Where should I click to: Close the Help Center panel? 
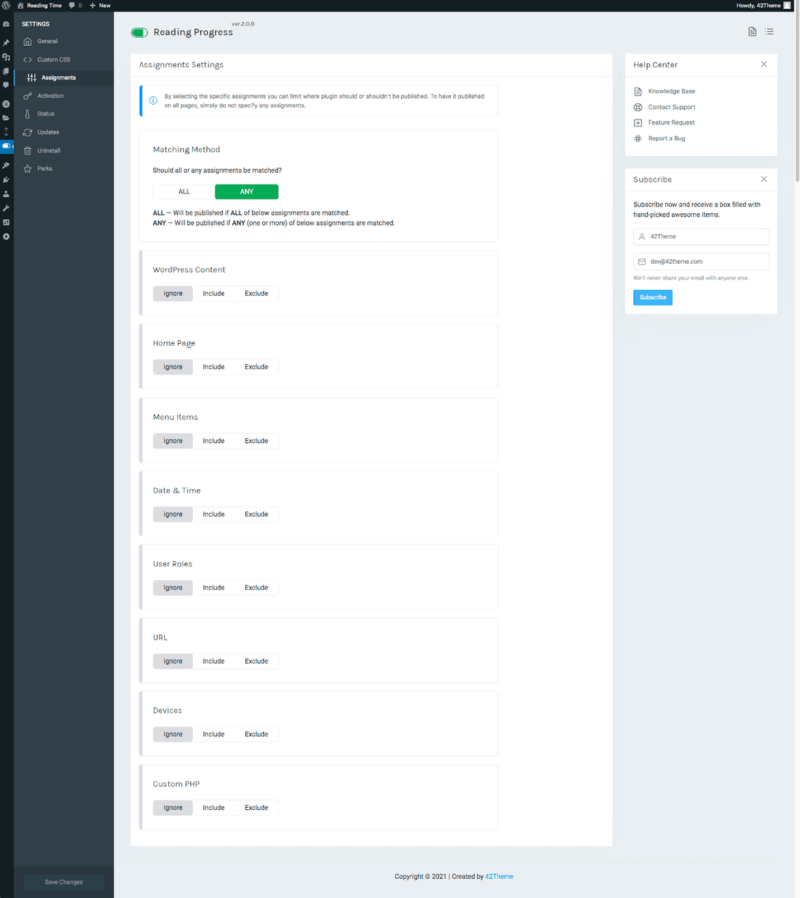click(764, 64)
